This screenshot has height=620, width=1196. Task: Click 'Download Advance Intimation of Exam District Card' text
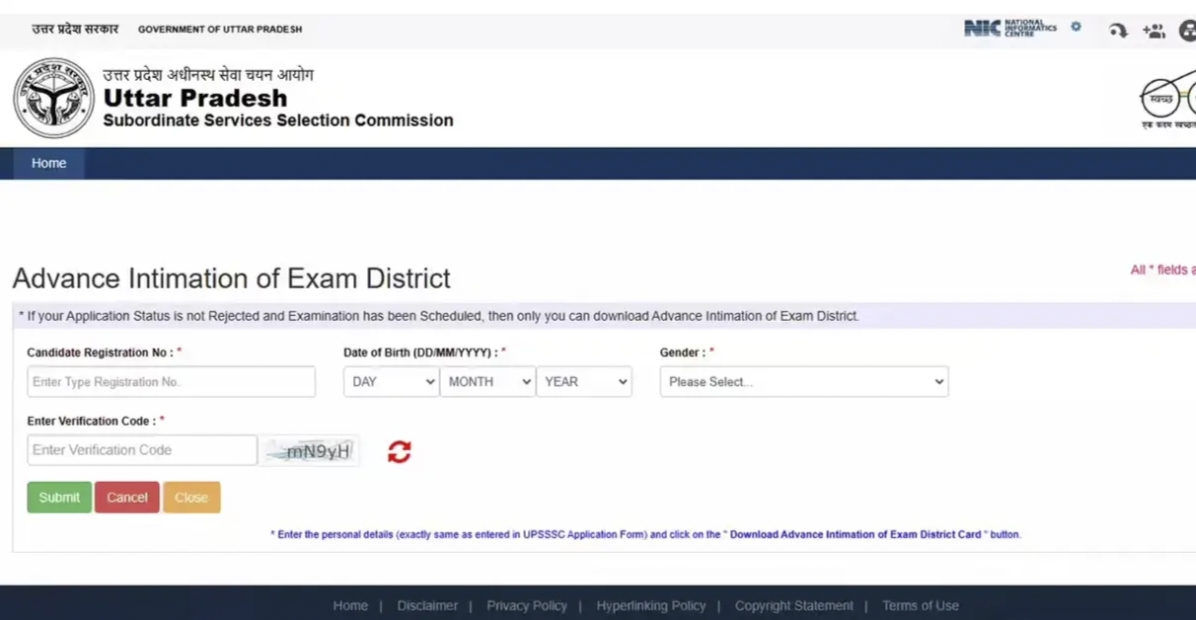(855, 535)
